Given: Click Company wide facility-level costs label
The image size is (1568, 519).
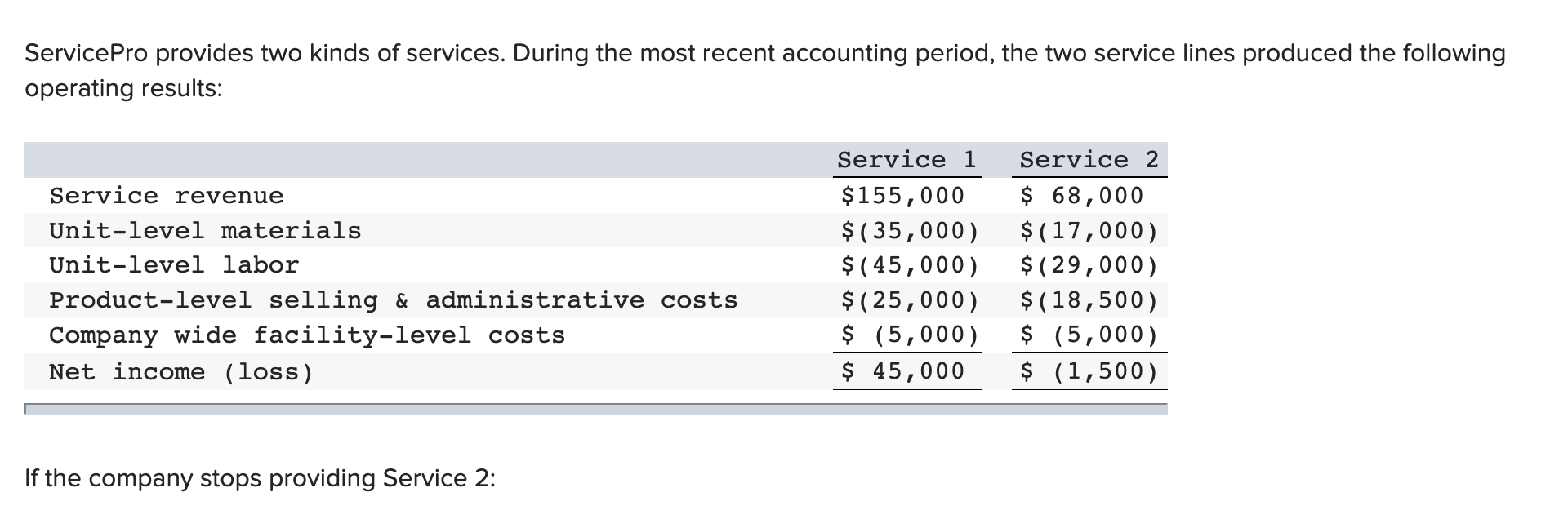Looking at the screenshot, I should pos(307,335).
